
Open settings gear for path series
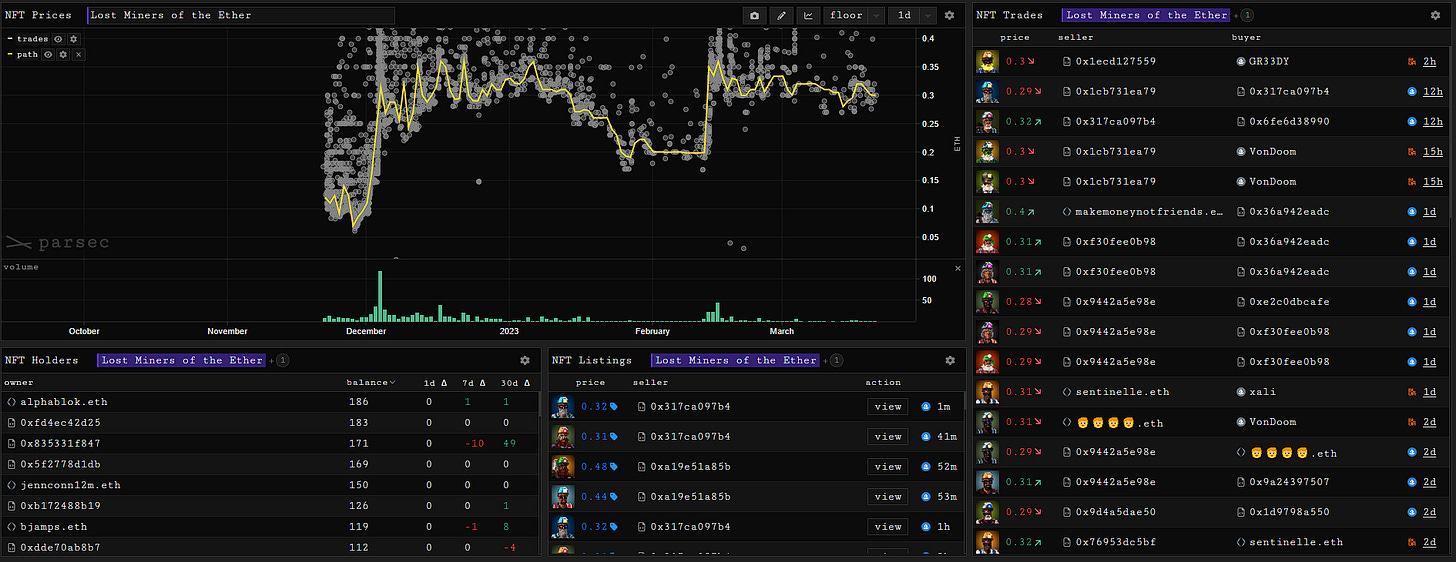(x=63, y=54)
